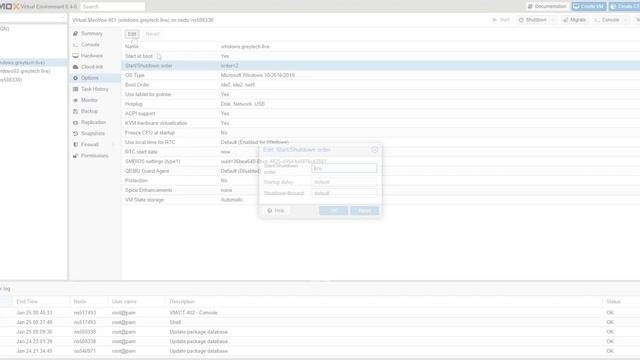Click the Start play icon
This screenshot has width=640, height=360.
(495, 20)
